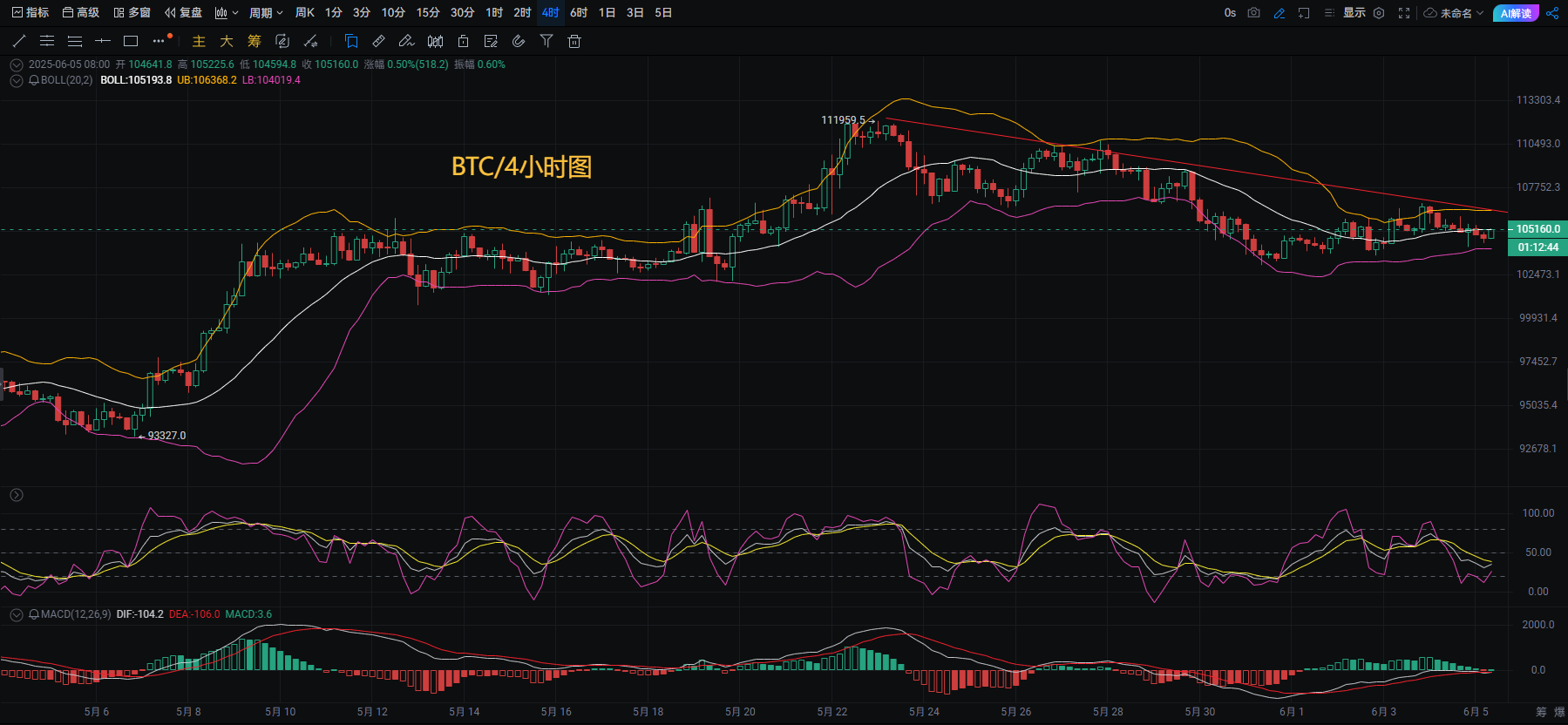
Task: Change chart to 1时 timeframe
Action: click(494, 13)
